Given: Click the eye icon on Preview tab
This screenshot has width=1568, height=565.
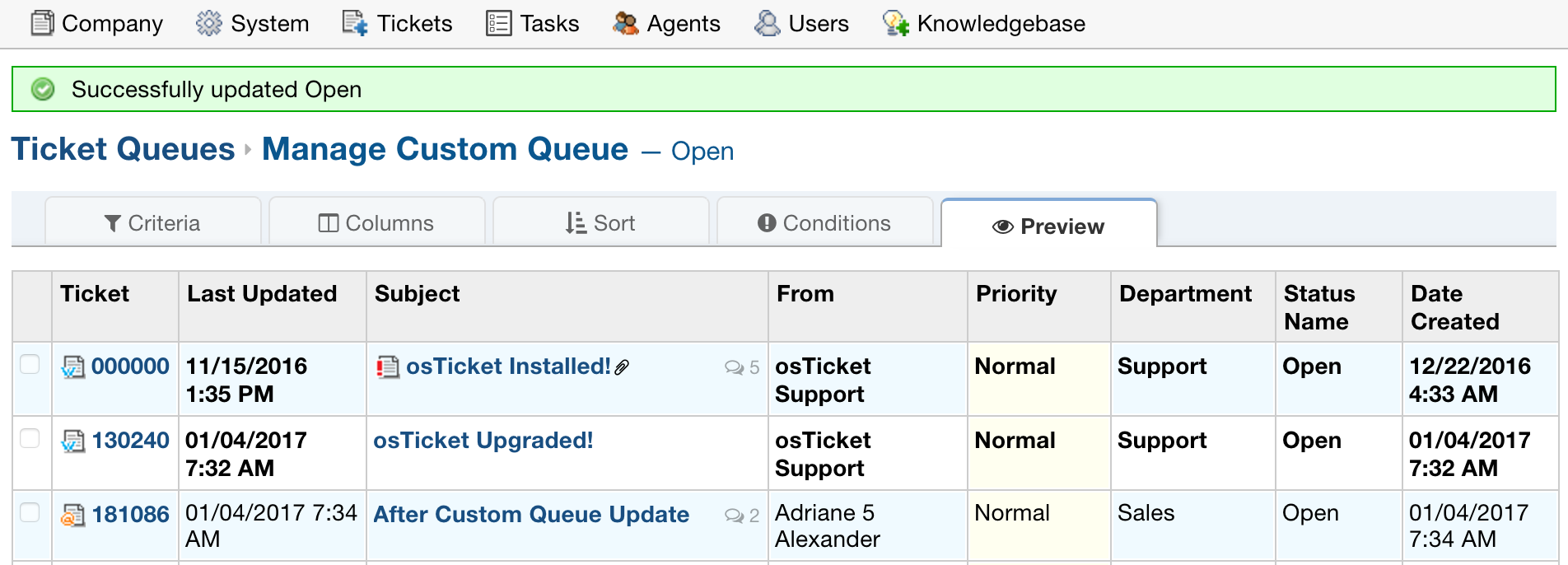Looking at the screenshot, I should (1002, 226).
